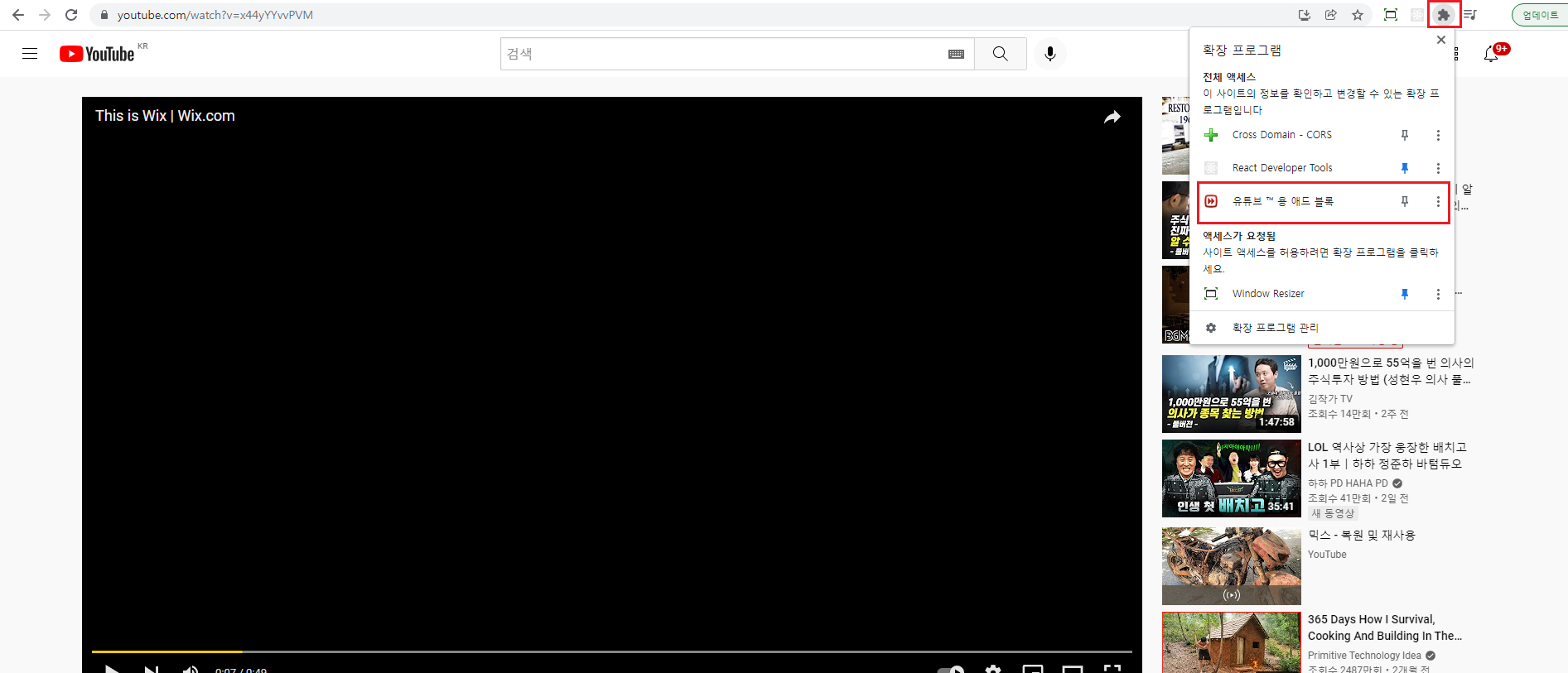Start voice search with microphone

pos(1050,54)
